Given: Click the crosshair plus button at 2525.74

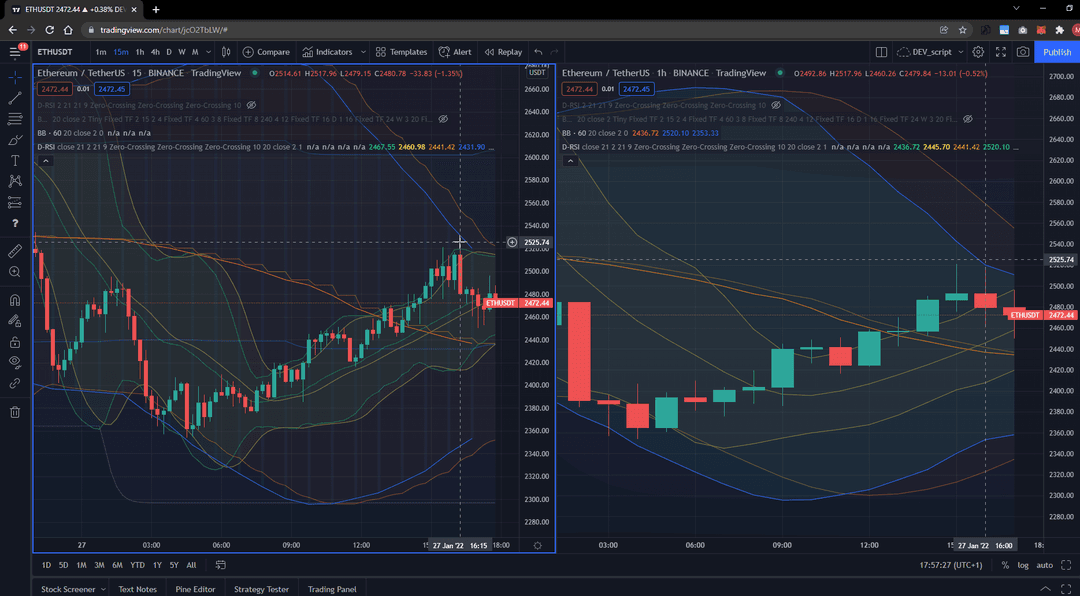Looking at the screenshot, I should point(512,242).
